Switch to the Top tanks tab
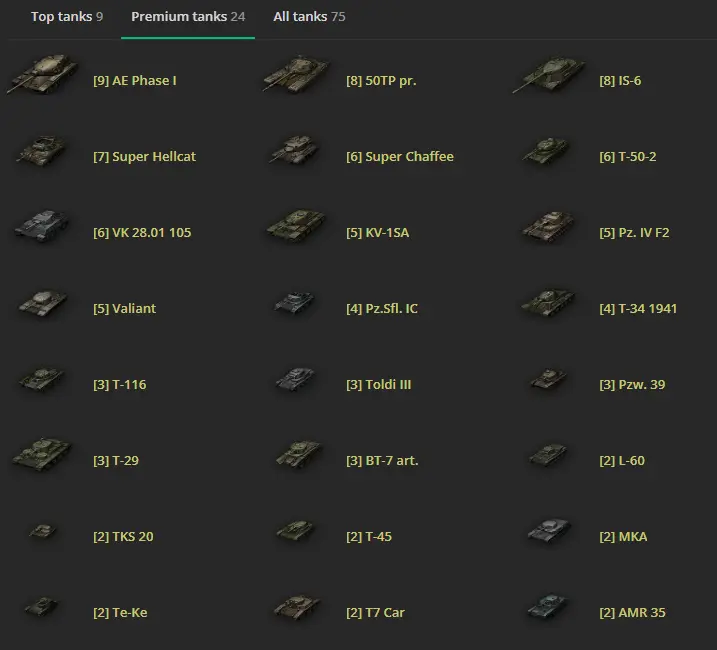Screen dimensions: 717x650 [x=66, y=17]
